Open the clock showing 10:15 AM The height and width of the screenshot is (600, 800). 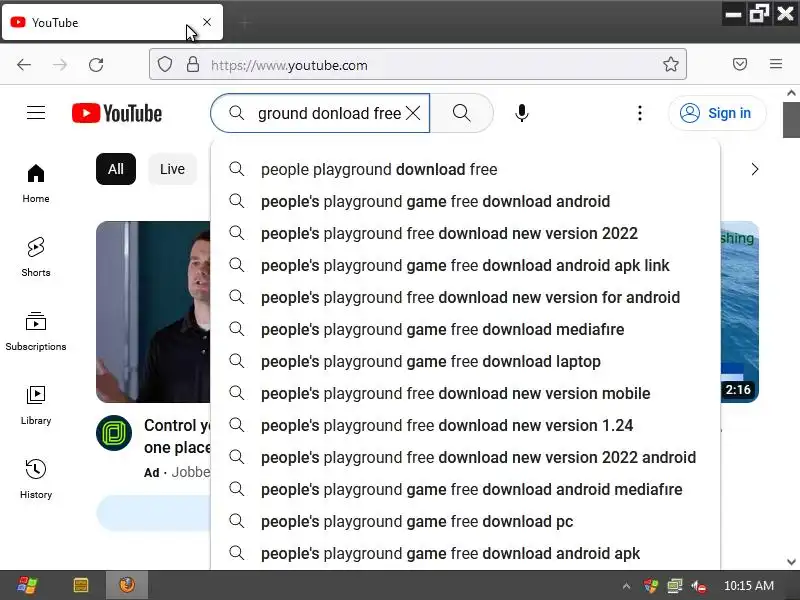pos(748,586)
